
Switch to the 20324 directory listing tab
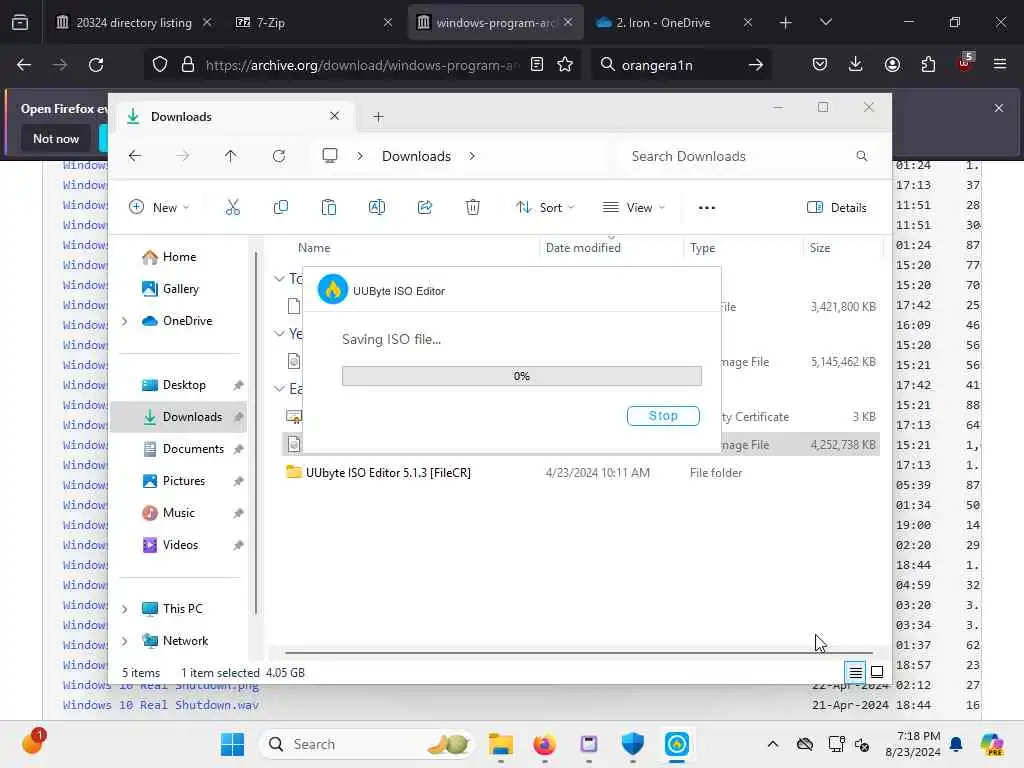[134, 22]
